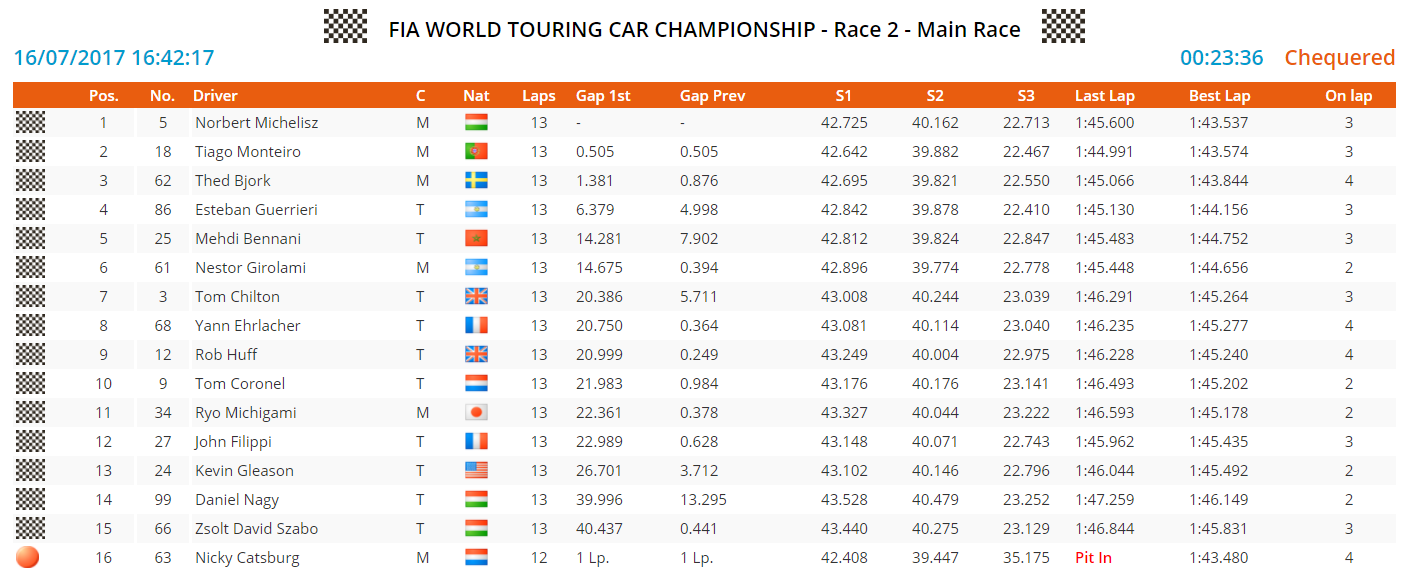
Task: Click the chequered flag left of the title
Action: [345, 26]
